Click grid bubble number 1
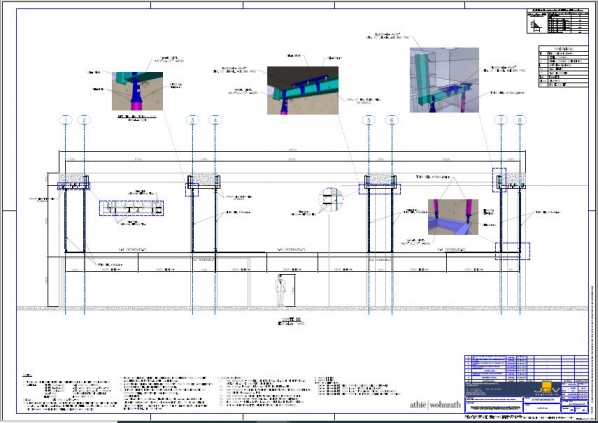598x423 pixels. click(x=66, y=120)
